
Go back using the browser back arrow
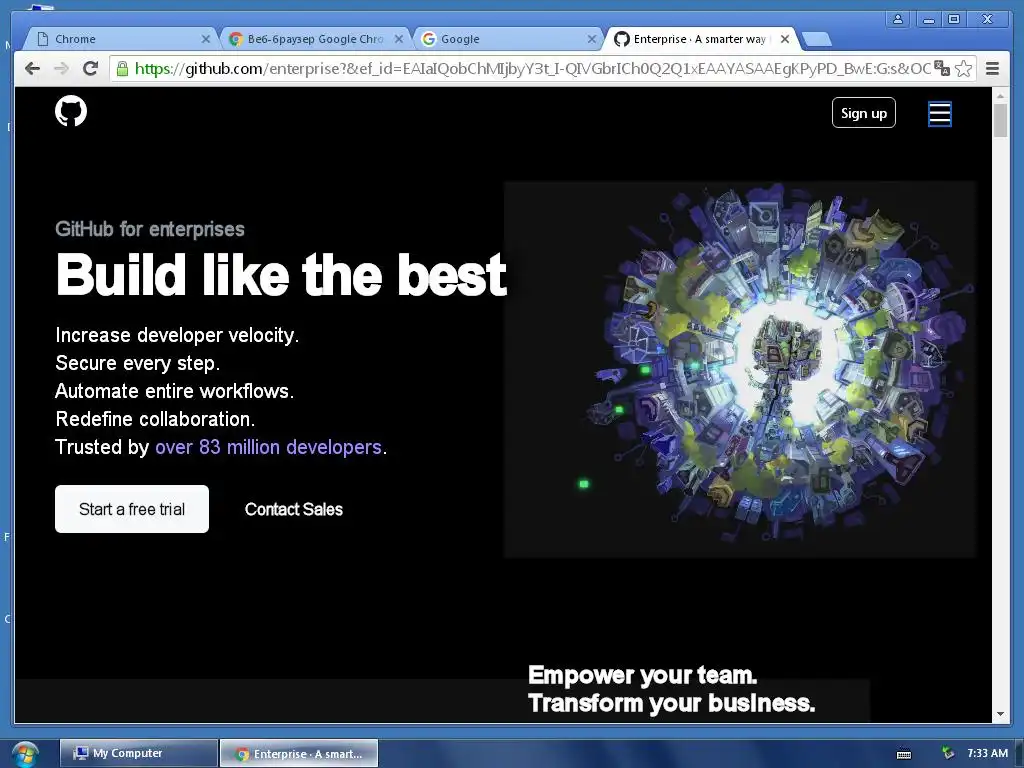(x=32, y=69)
